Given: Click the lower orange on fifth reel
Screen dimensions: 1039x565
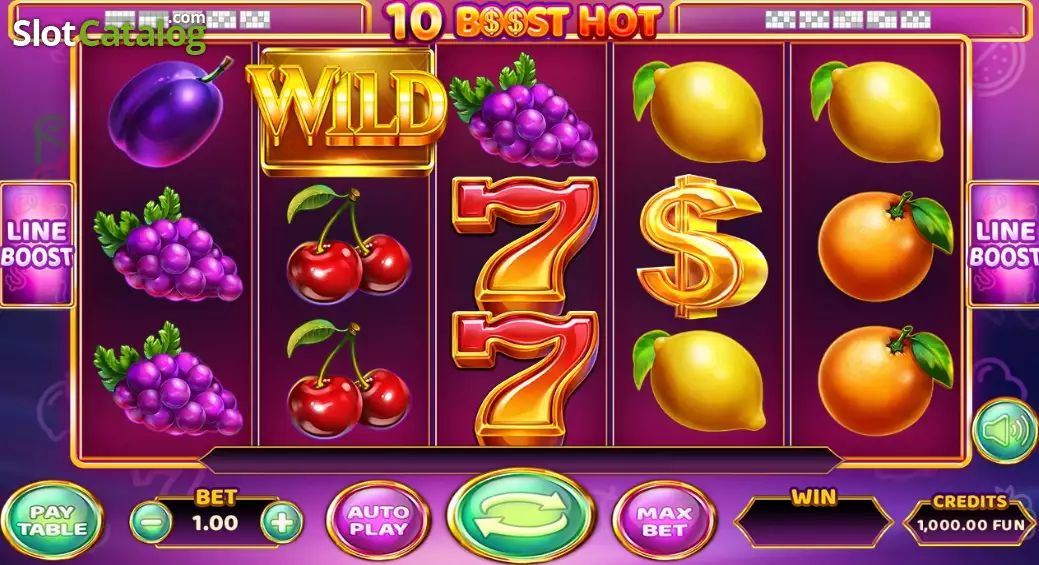Looking at the screenshot, I should click(x=885, y=380).
